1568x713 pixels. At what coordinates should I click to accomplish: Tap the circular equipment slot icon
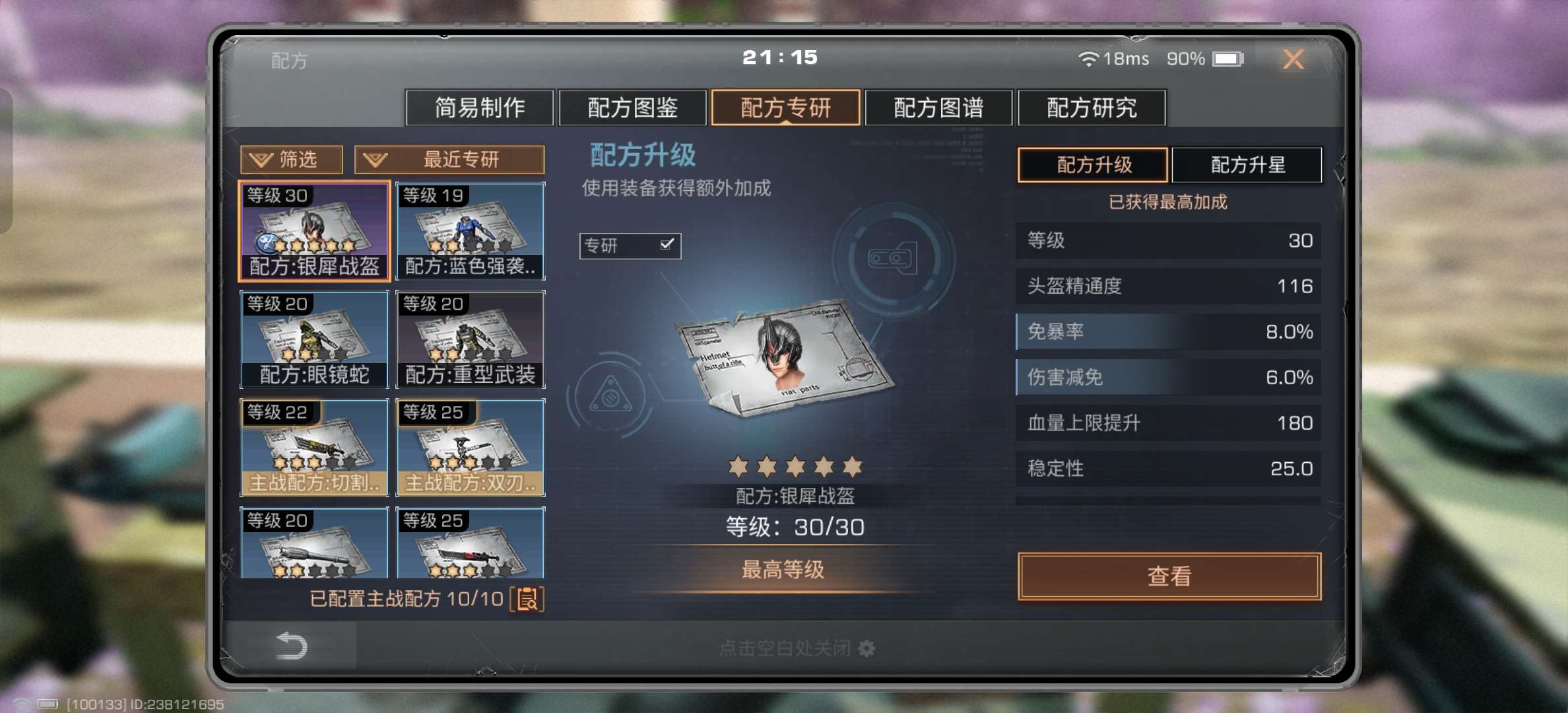click(893, 257)
